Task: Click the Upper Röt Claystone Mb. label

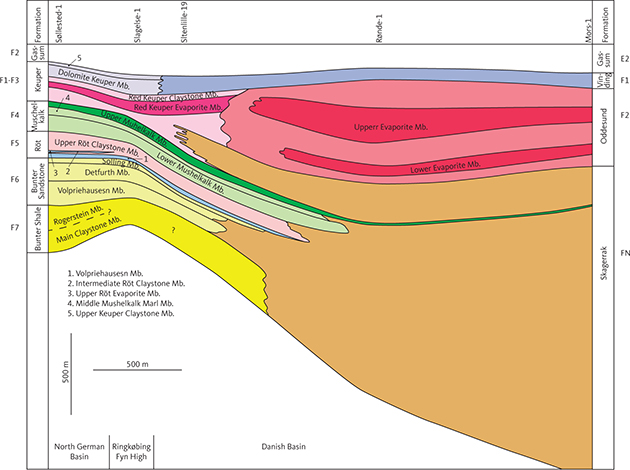Action: point(97,147)
